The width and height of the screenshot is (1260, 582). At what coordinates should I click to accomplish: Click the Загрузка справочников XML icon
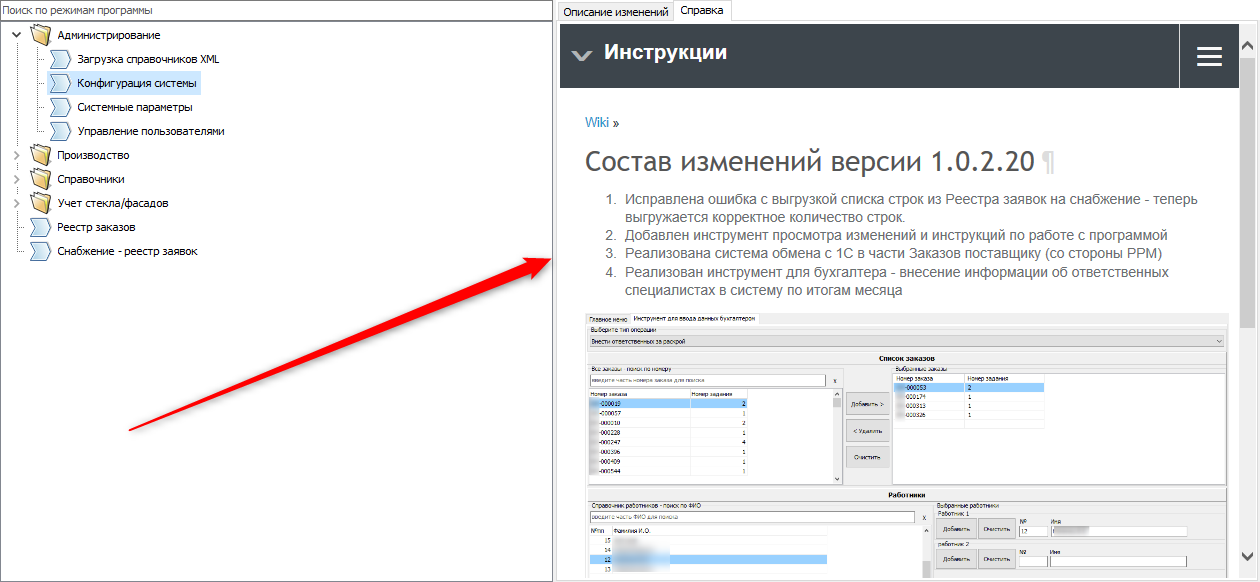(60, 60)
